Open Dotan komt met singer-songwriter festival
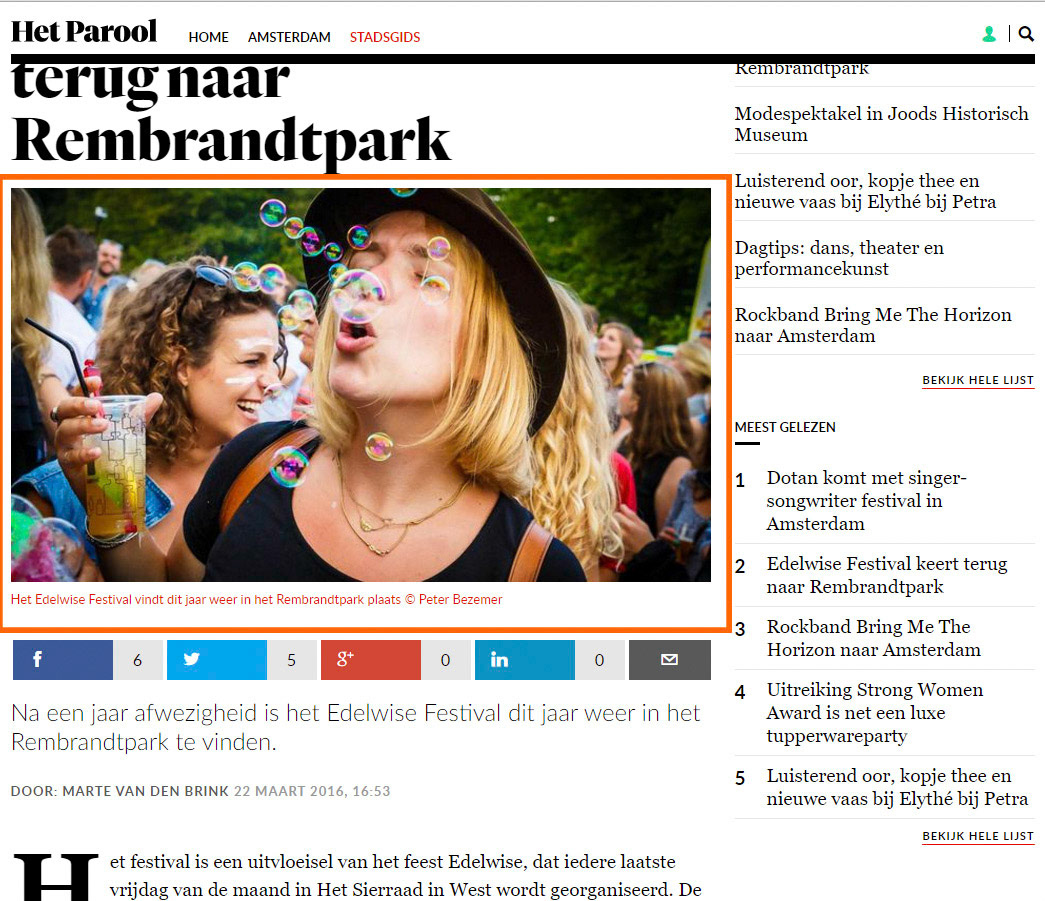The image size is (1045, 901). pyautogui.click(x=866, y=500)
